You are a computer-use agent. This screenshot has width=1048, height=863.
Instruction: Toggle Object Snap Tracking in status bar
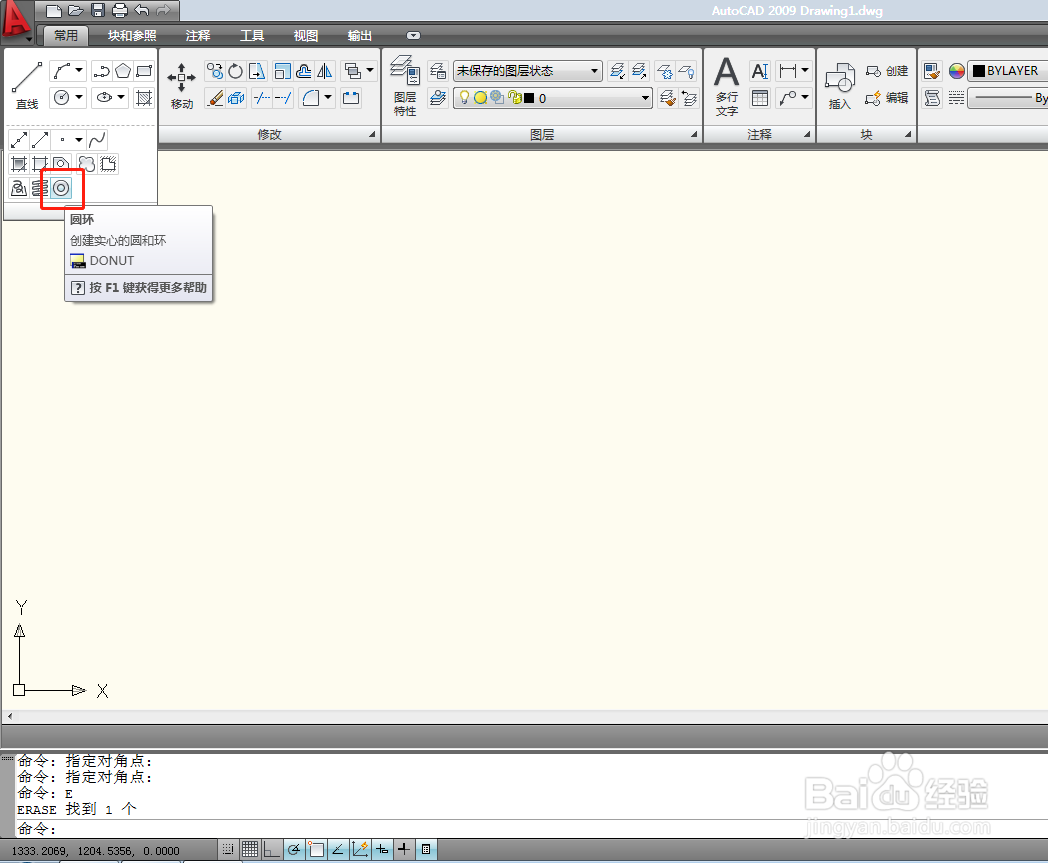[x=338, y=849]
